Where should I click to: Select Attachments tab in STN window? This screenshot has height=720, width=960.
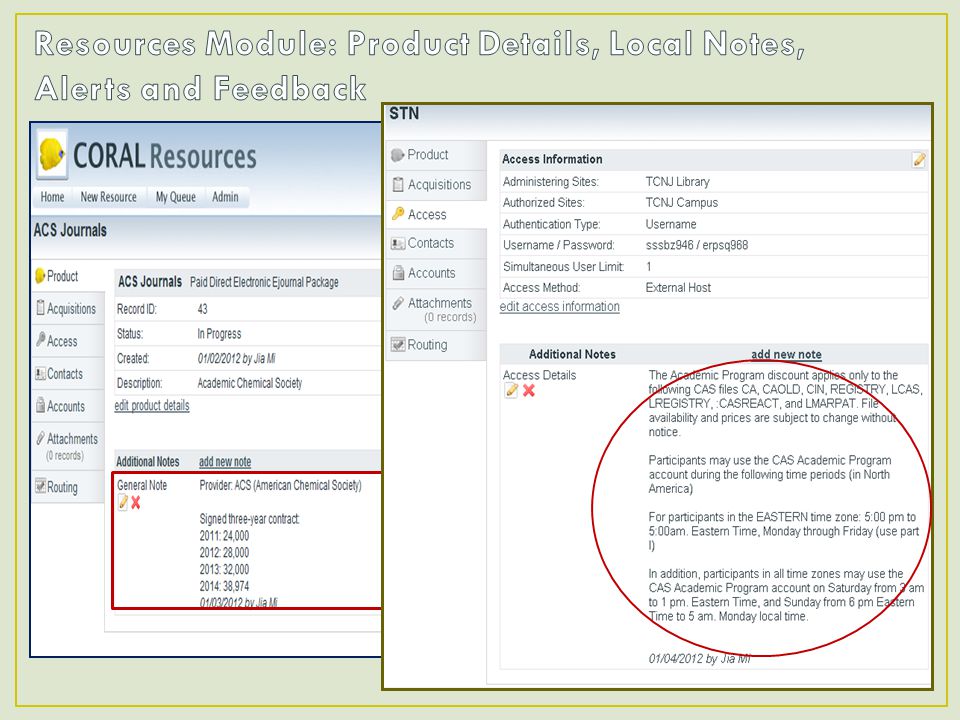pos(437,309)
